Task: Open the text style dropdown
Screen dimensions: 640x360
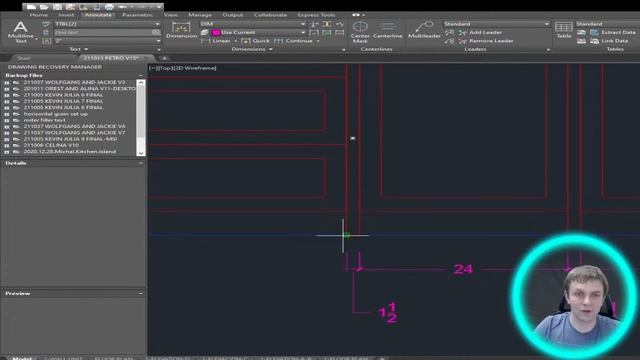Action: coord(158,24)
